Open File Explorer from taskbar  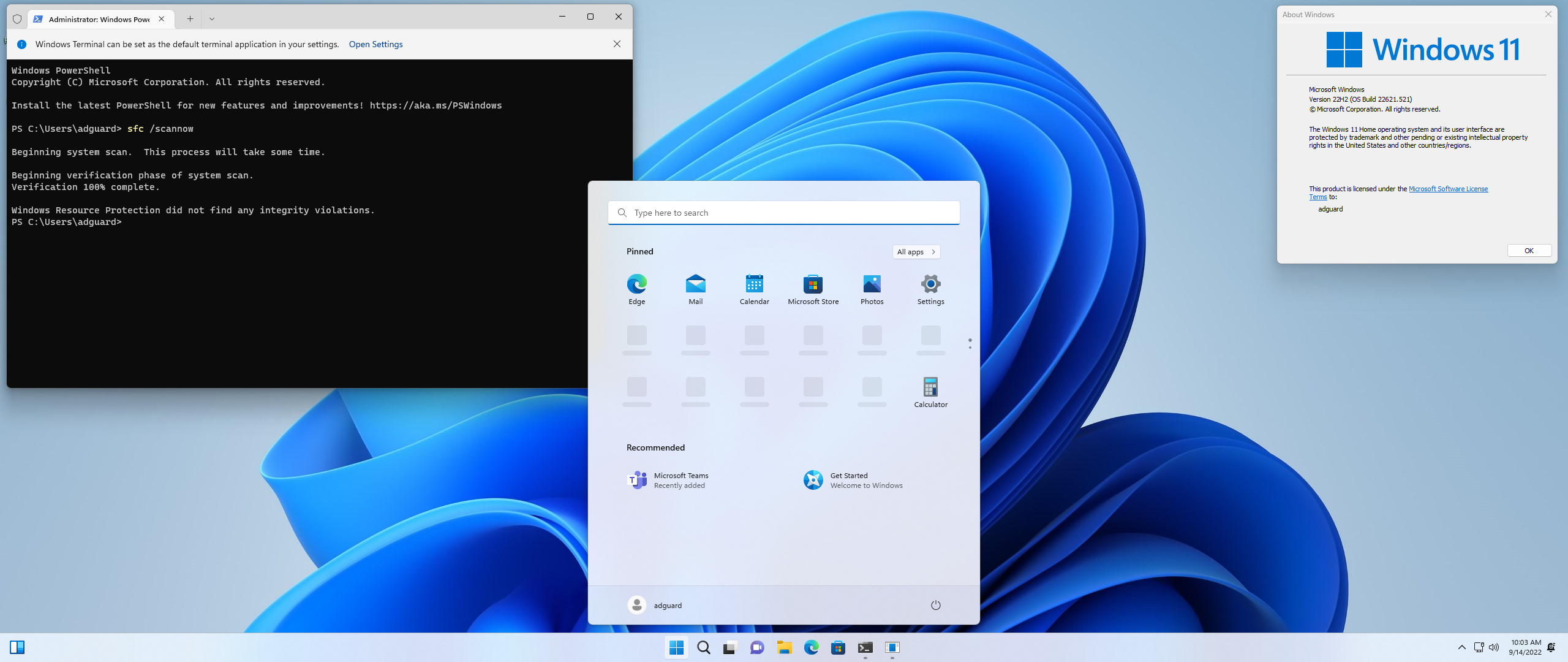tap(784, 647)
